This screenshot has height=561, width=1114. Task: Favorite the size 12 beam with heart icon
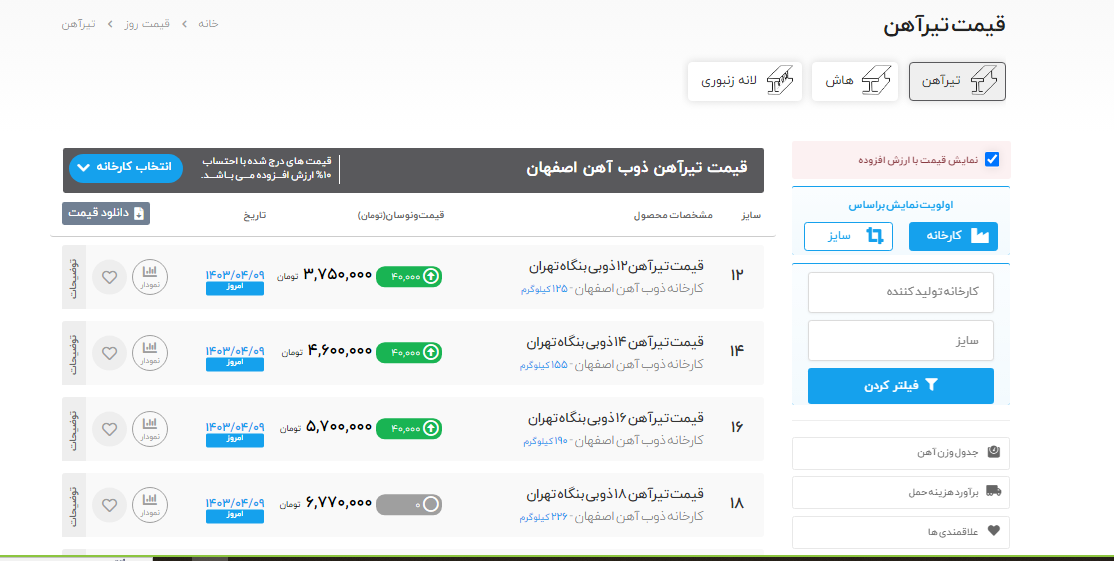pyautogui.click(x=109, y=276)
